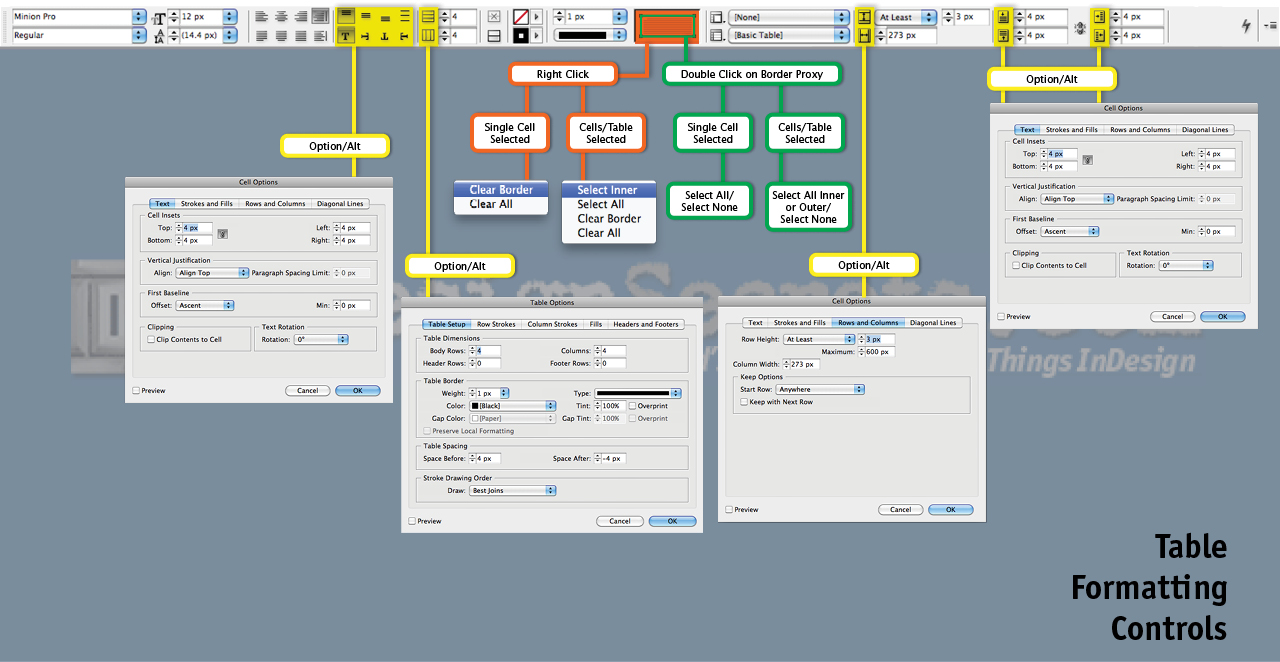Screen dimensions: 1280x662
Task: Click the Unmerge Cells icon in the toolbar
Action: (x=494, y=36)
